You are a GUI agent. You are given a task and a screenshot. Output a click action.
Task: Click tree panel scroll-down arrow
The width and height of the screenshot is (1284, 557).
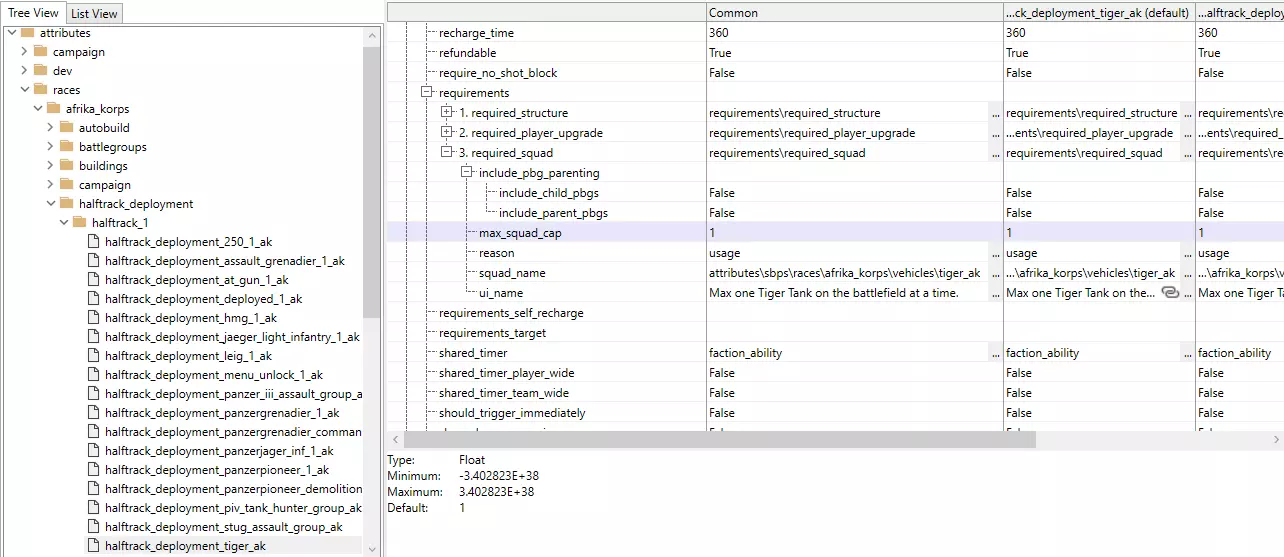coord(372,549)
